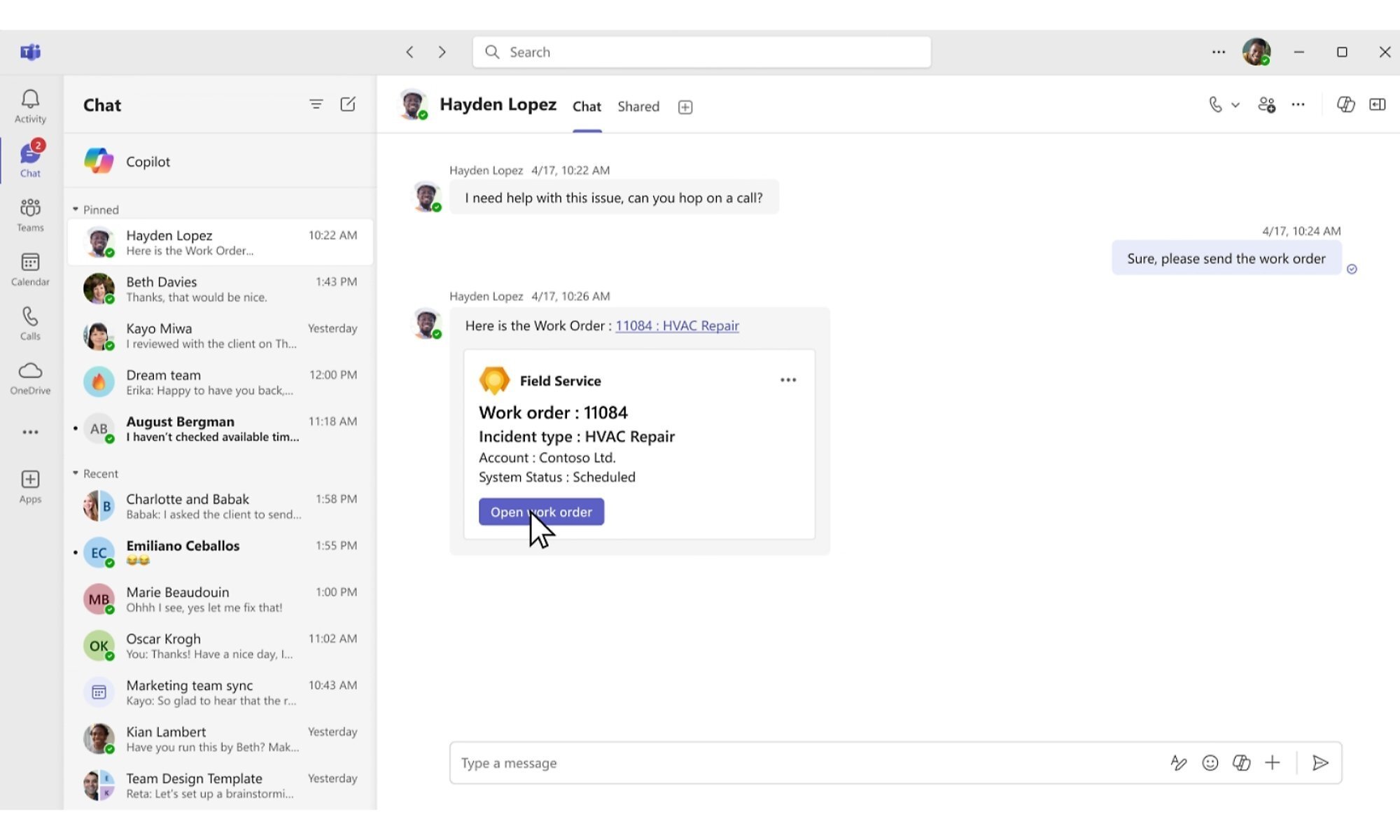This screenshot has width=1400, height=840.
Task: Open Dream team chat
Action: (x=220, y=382)
